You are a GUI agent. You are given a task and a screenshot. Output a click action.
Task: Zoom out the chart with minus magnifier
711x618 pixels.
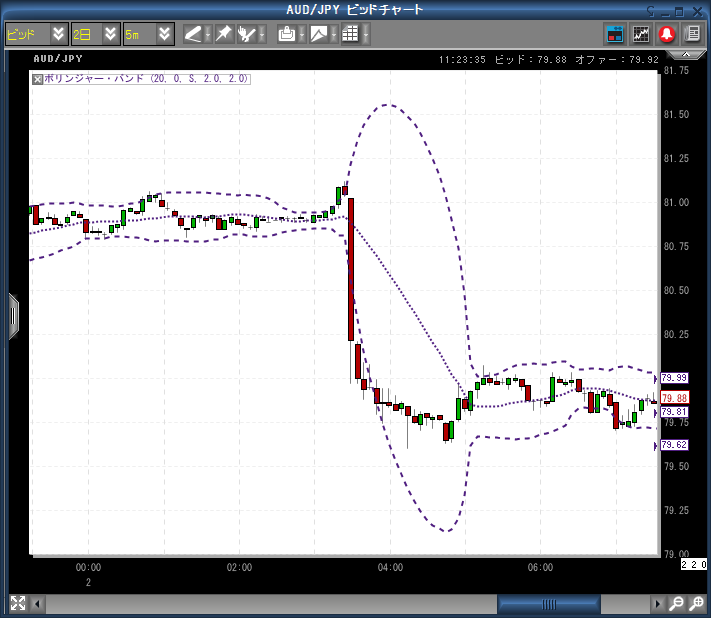tap(677, 603)
